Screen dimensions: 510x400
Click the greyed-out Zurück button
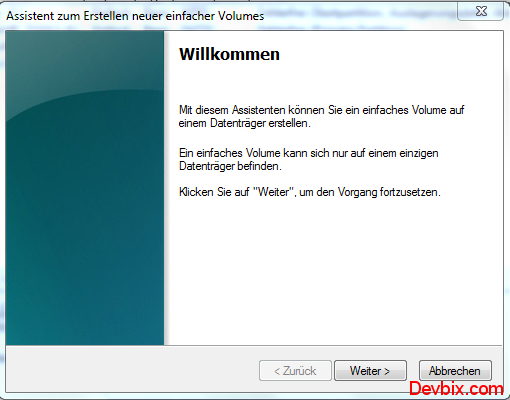point(295,370)
